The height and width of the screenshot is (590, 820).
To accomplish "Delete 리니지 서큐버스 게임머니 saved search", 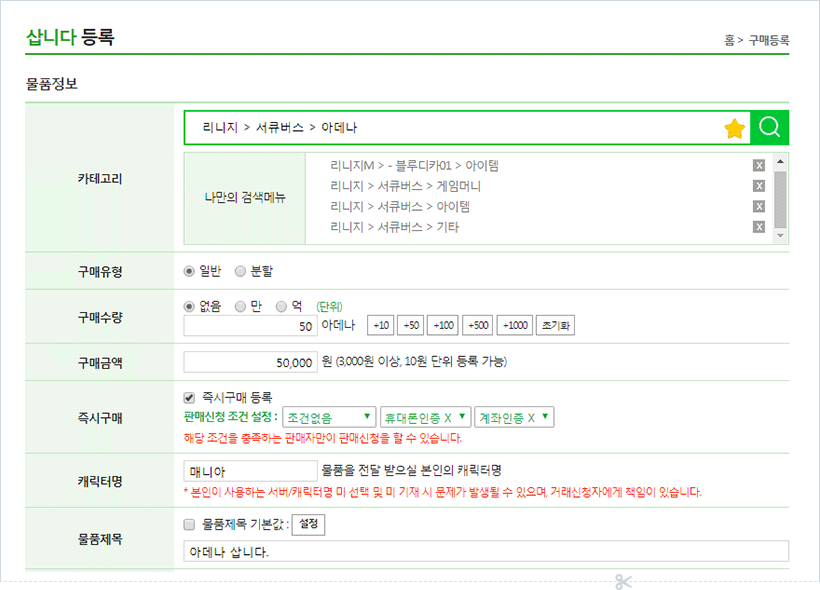I will point(759,186).
